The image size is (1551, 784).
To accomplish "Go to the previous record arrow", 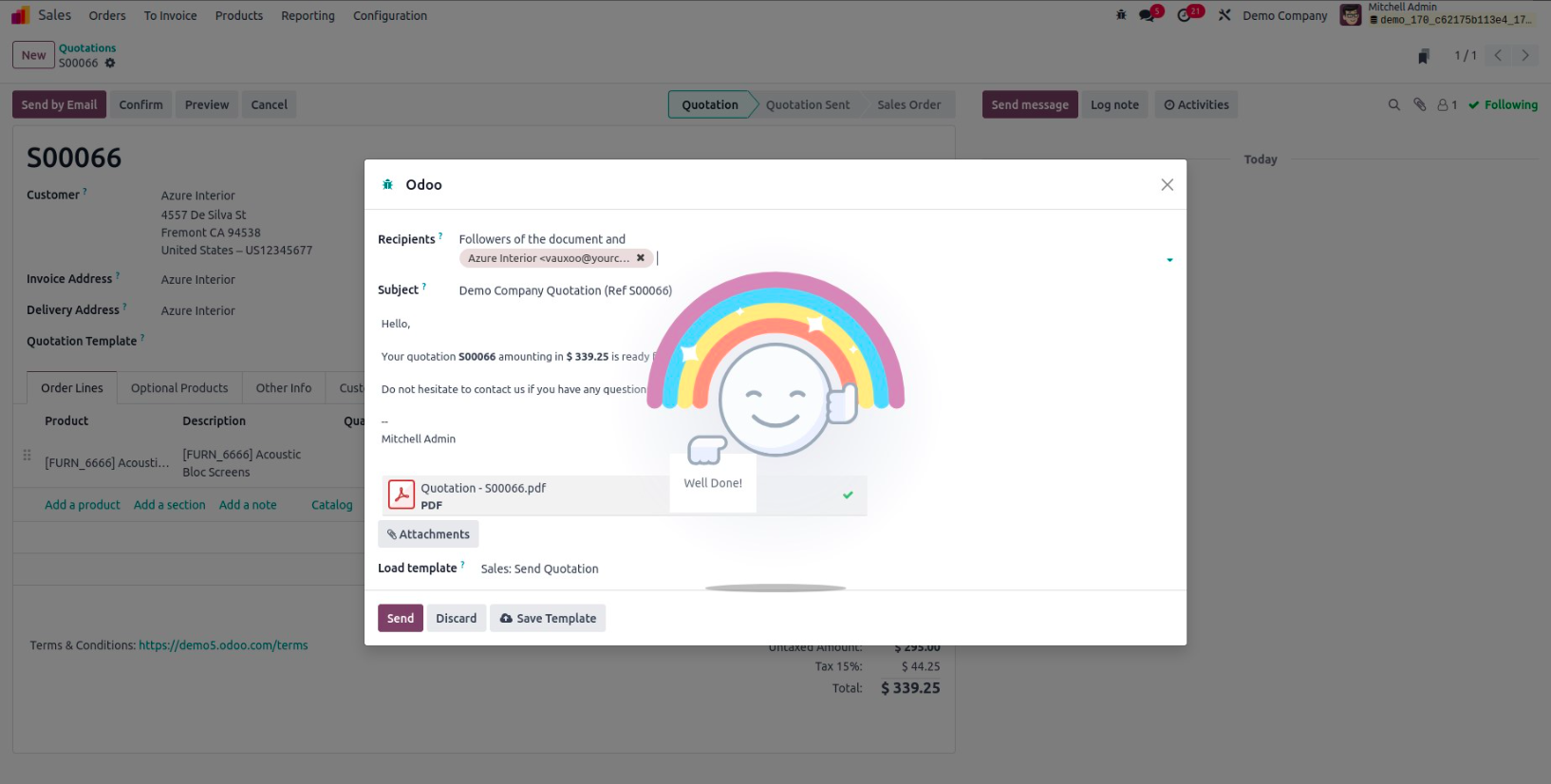I will click(1498, 55).
